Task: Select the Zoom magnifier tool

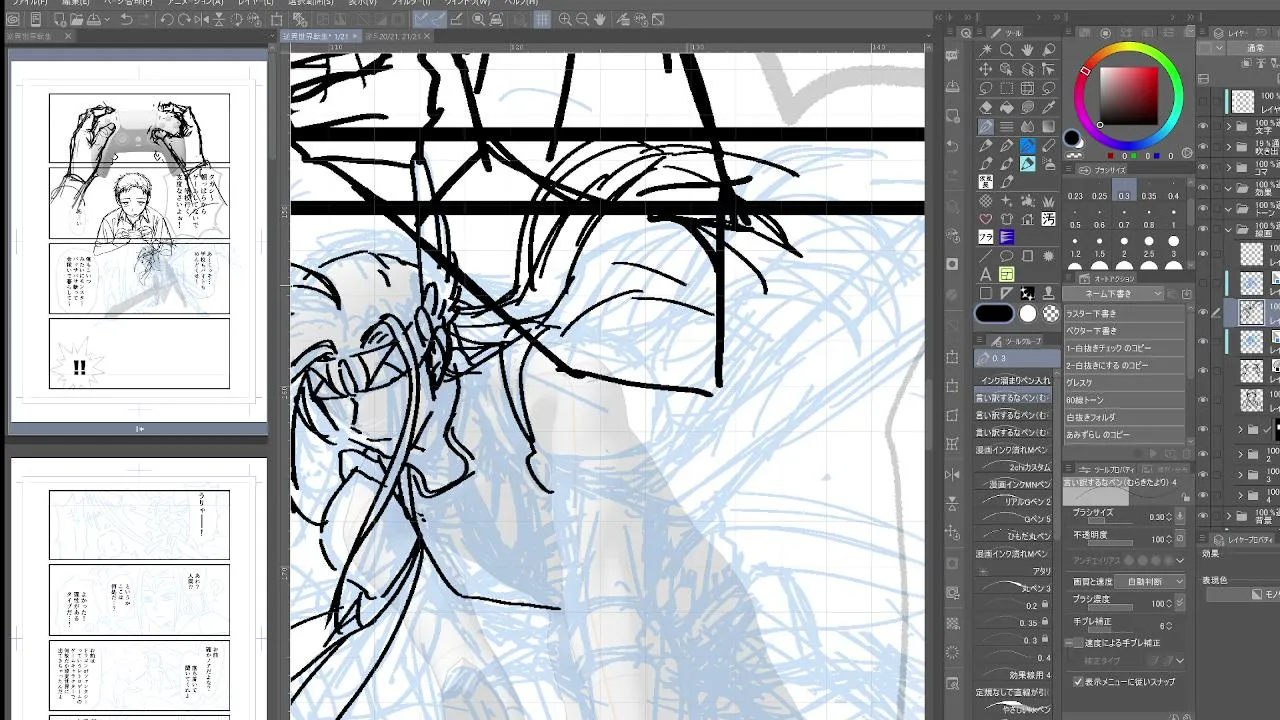Action: [1006, 50]
